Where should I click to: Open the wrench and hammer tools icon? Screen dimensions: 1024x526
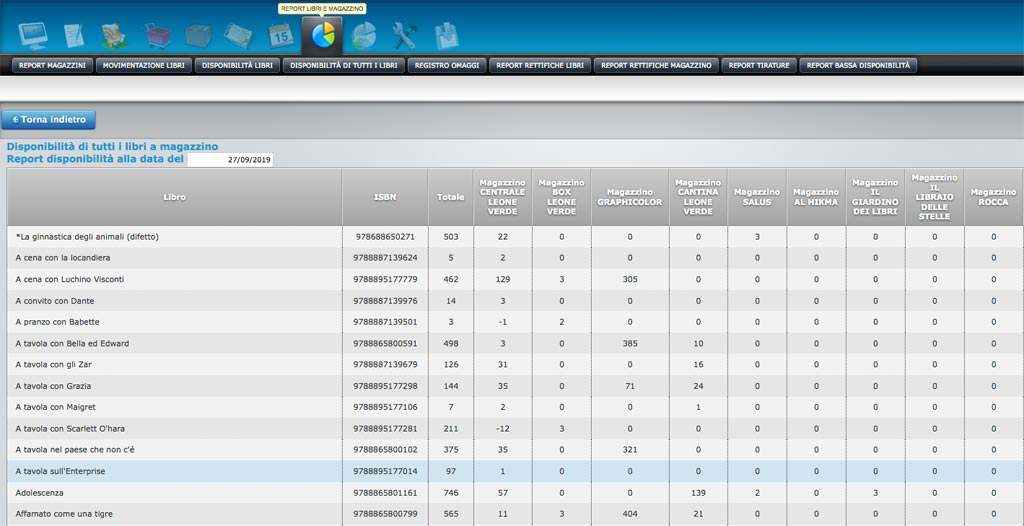404,36
